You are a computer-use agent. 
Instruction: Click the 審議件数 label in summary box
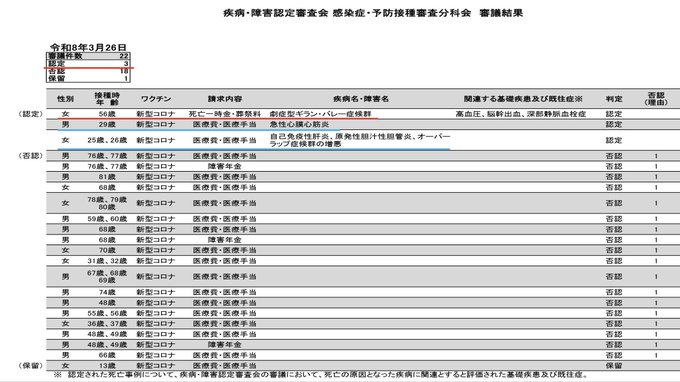[65, 56]
